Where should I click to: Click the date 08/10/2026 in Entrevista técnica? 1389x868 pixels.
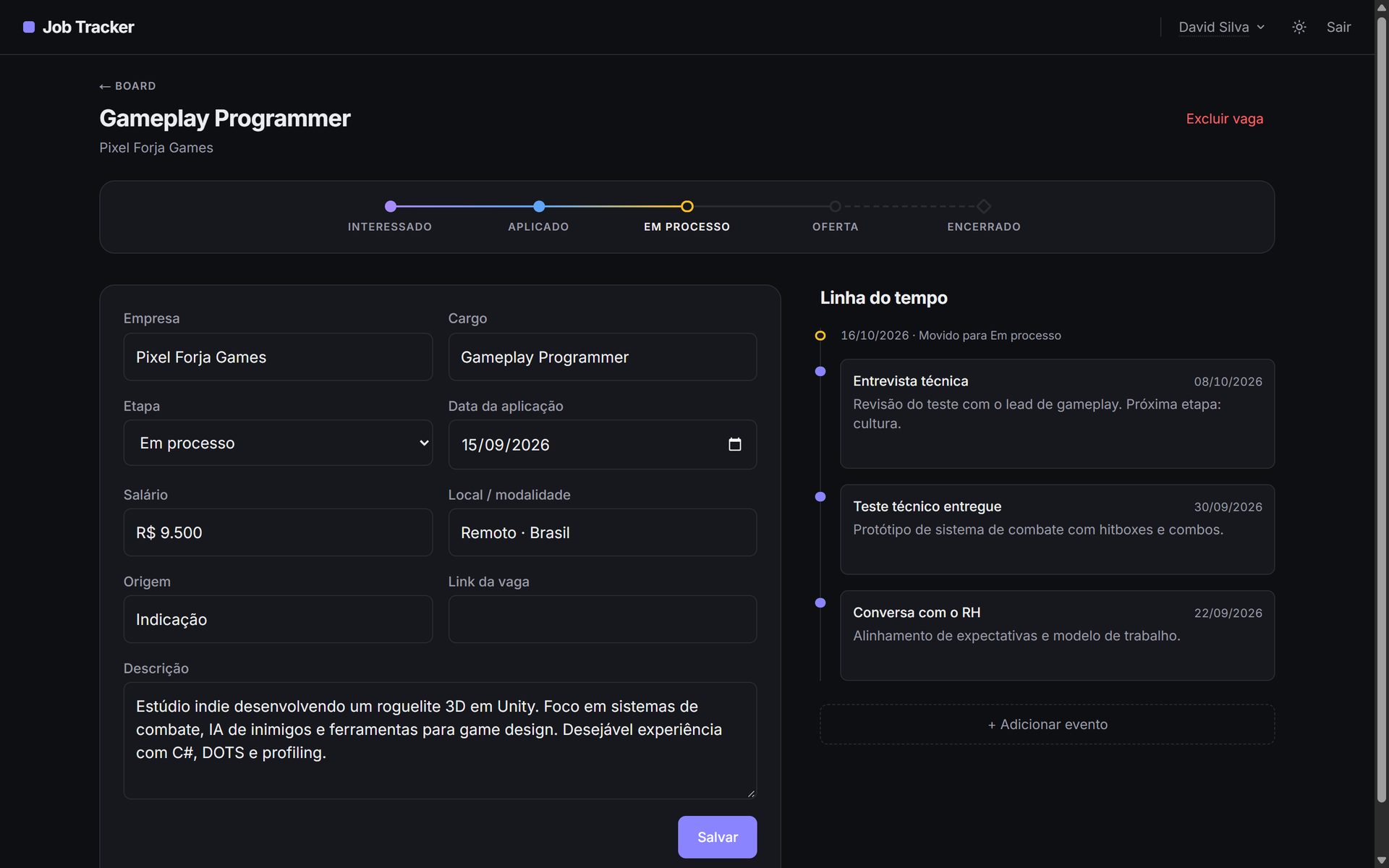(1228, 381)
